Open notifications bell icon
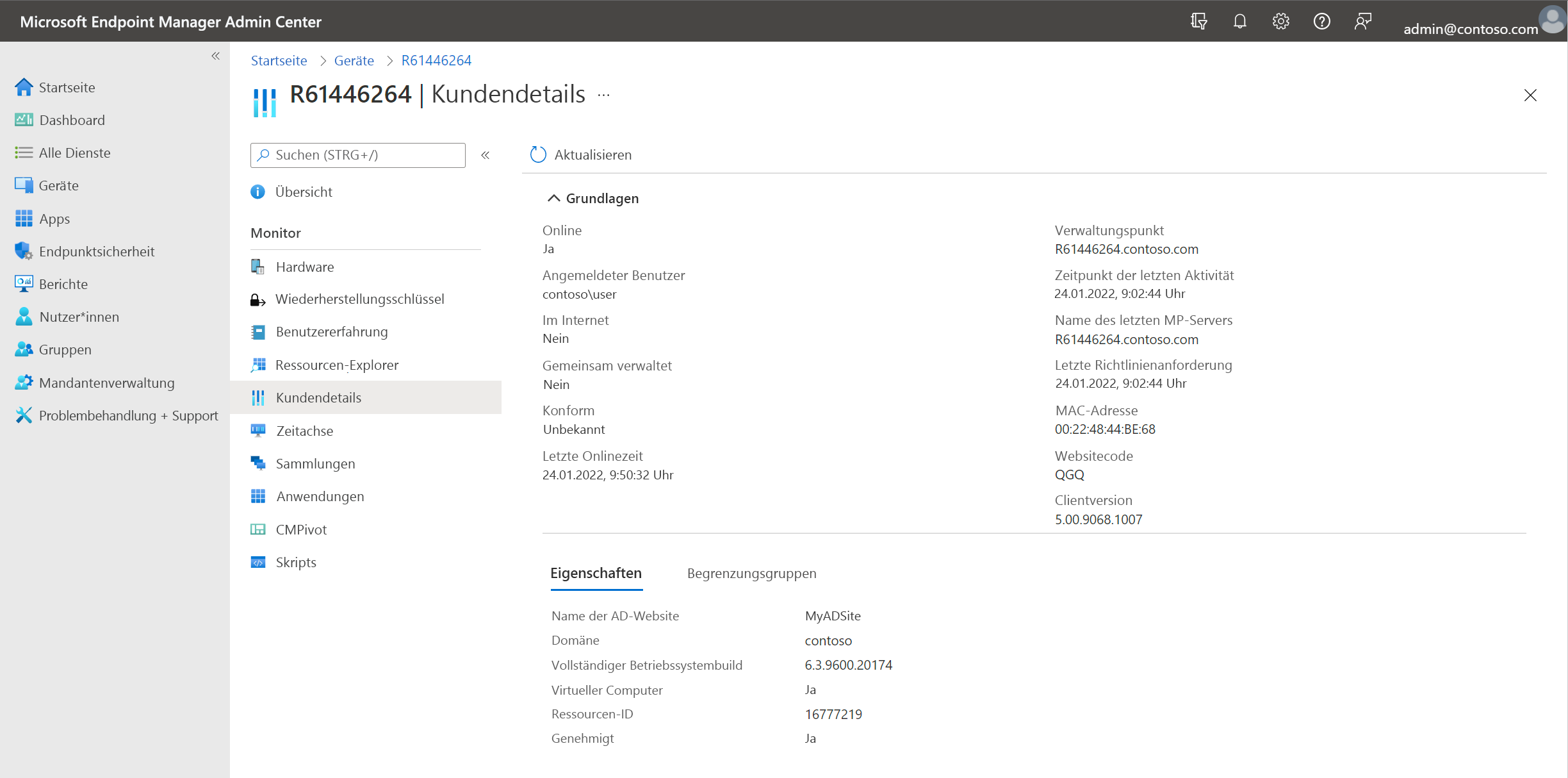This screenshot has height=778, width=1568. tap(1239, 21)
